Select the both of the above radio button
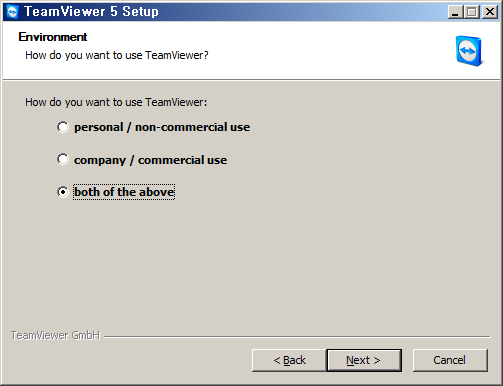Screen dimensions: 503x386 pyautogui.click(x=63, y=192)
